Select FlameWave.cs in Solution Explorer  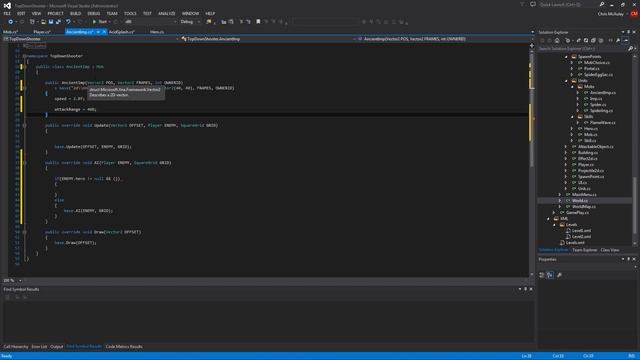click(602, 122)
